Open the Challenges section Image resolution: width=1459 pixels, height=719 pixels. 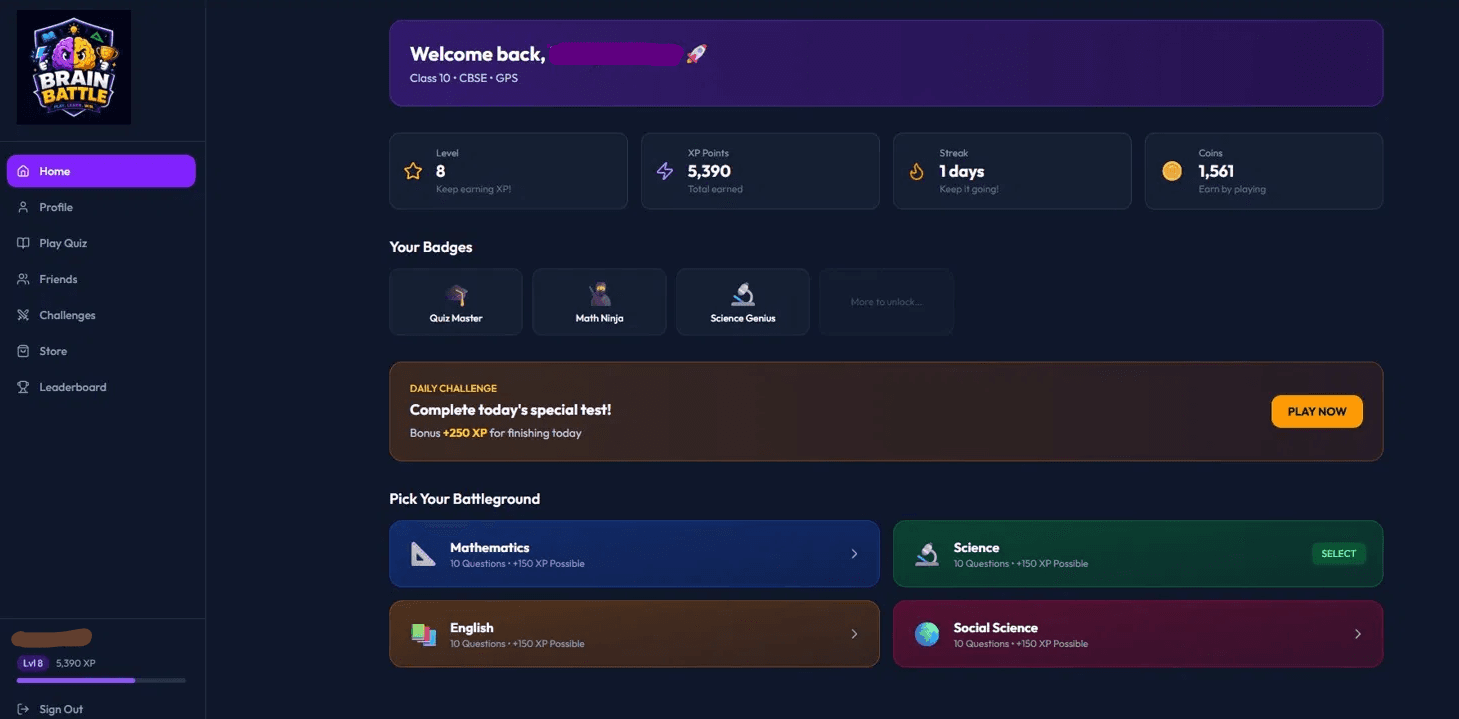pos(101,315)
